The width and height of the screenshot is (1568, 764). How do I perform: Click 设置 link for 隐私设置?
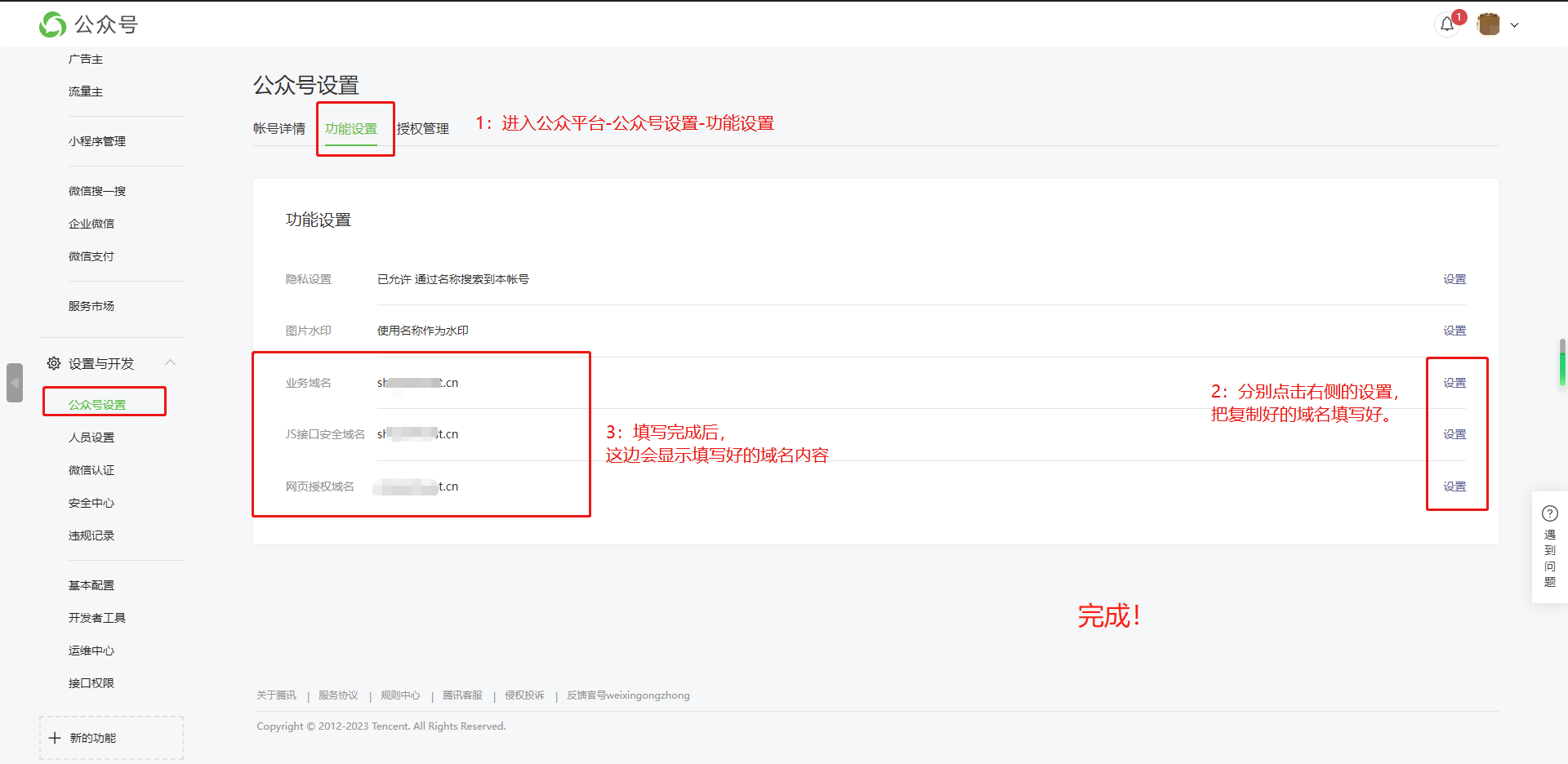(1454, 279)
